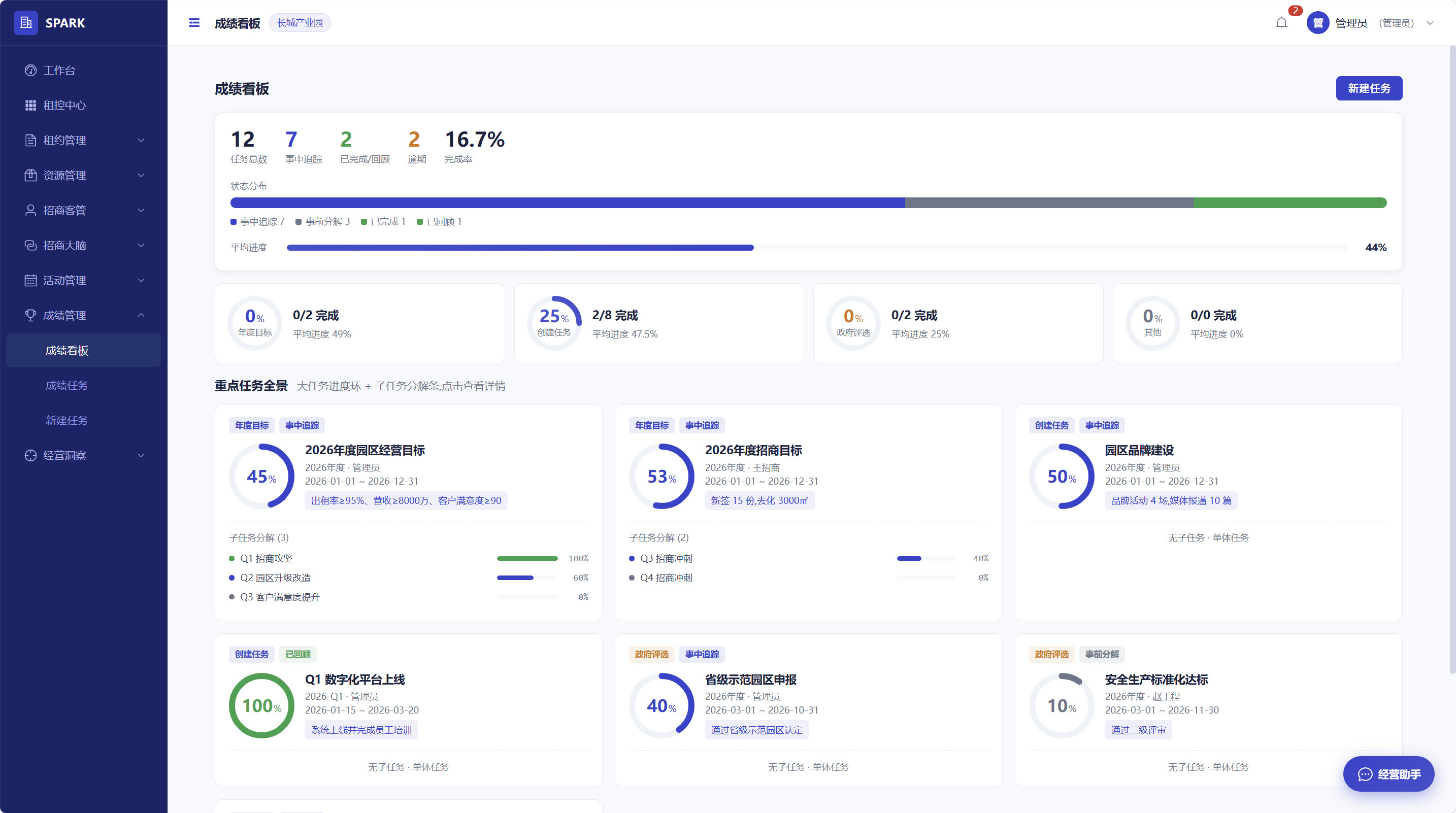
Task: Click the 管理员 avatar icon
Action: pyautogui.click(x=1318, y=23)
